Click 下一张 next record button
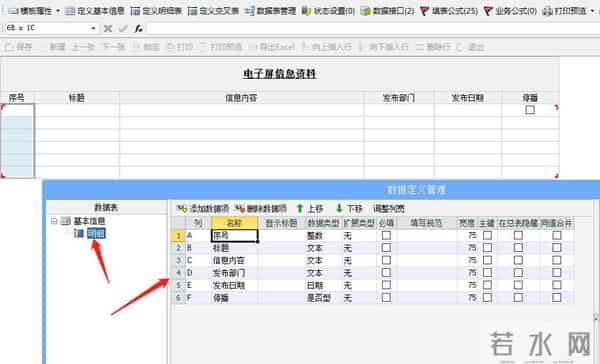The height and width of the screenshot is (364, 600). click(114, 47)
